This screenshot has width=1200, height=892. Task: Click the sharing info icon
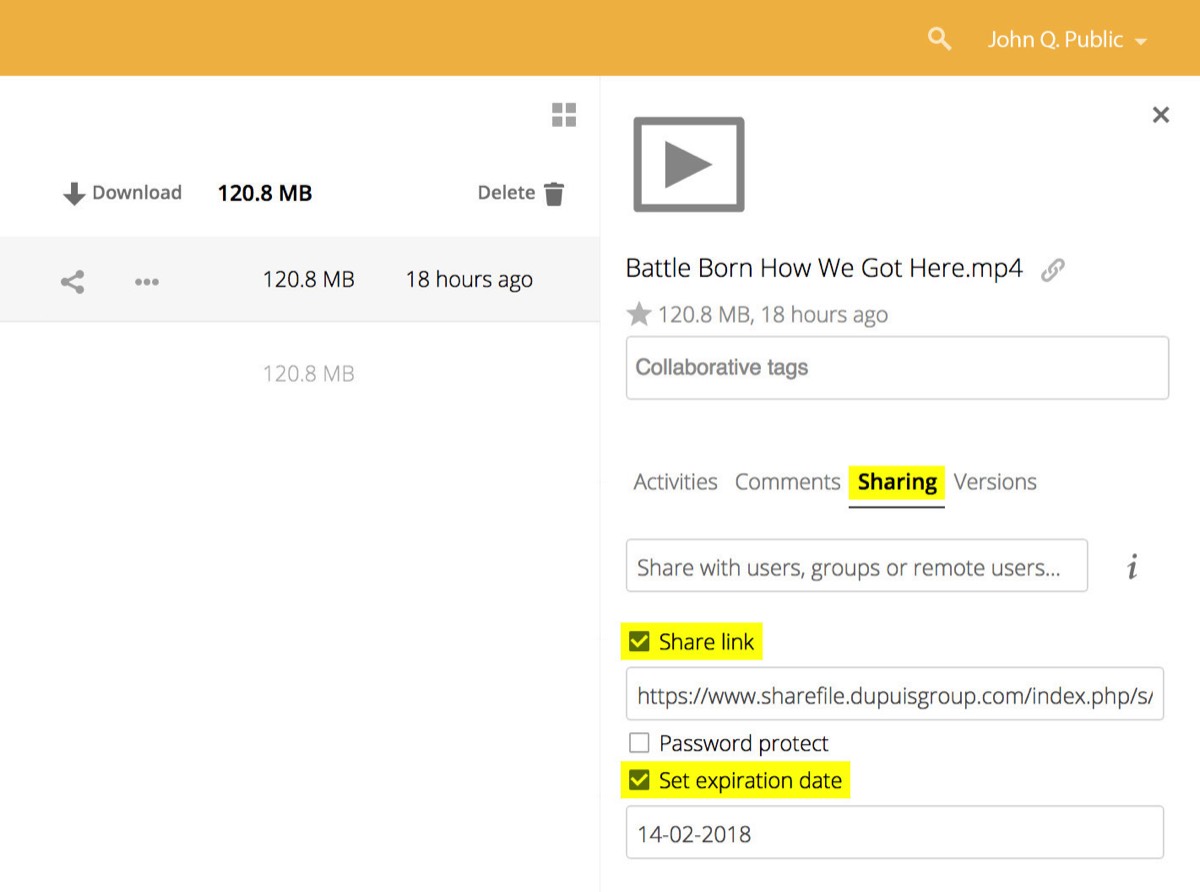[1132, 567]
